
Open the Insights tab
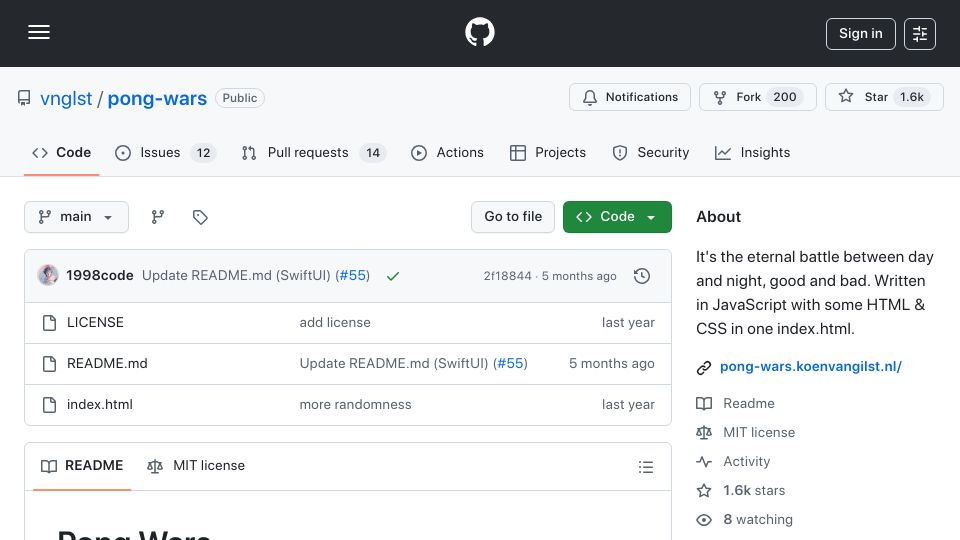click(752, 152)
